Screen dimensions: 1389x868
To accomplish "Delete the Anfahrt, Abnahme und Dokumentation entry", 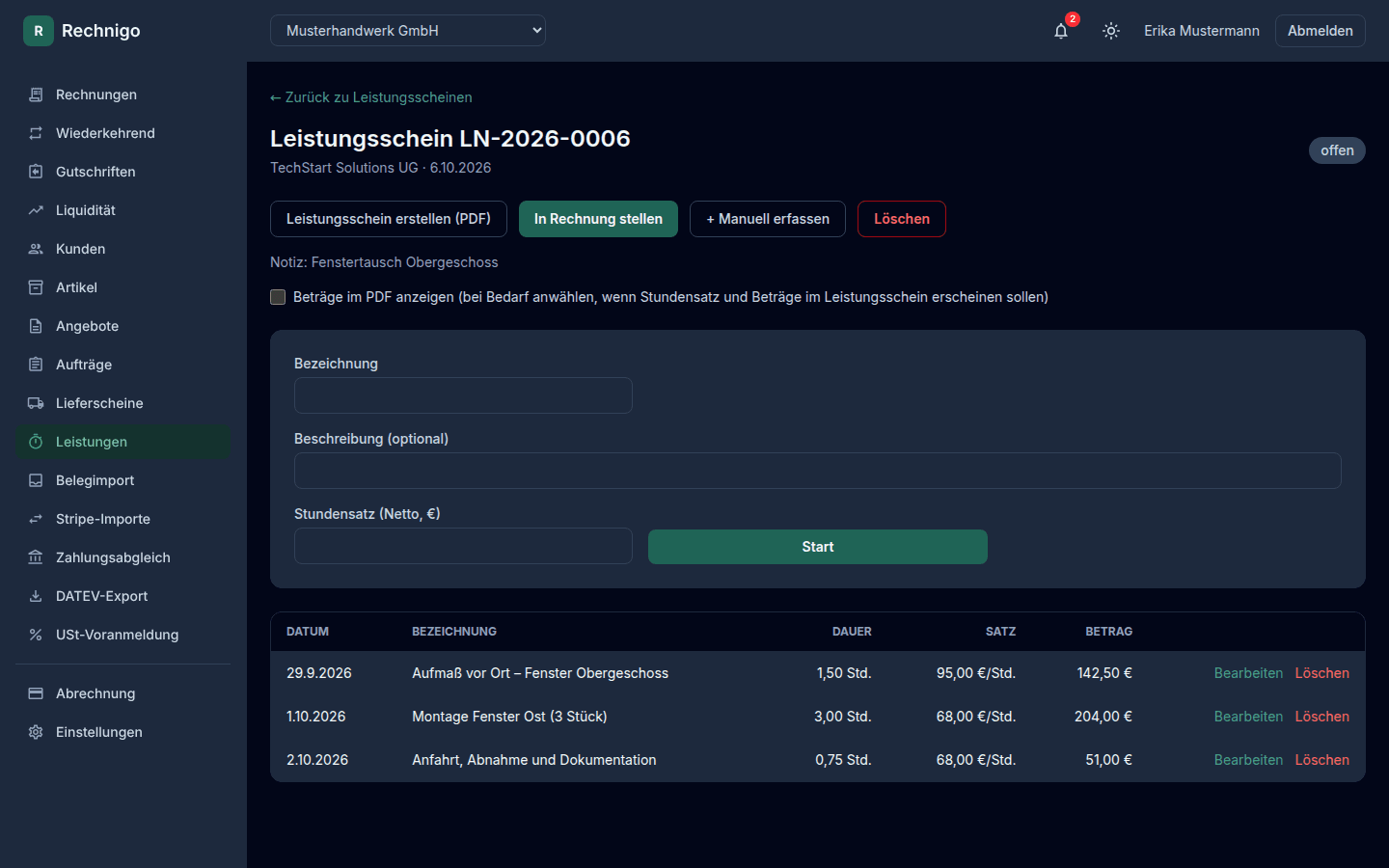I will pos(1321,760).
